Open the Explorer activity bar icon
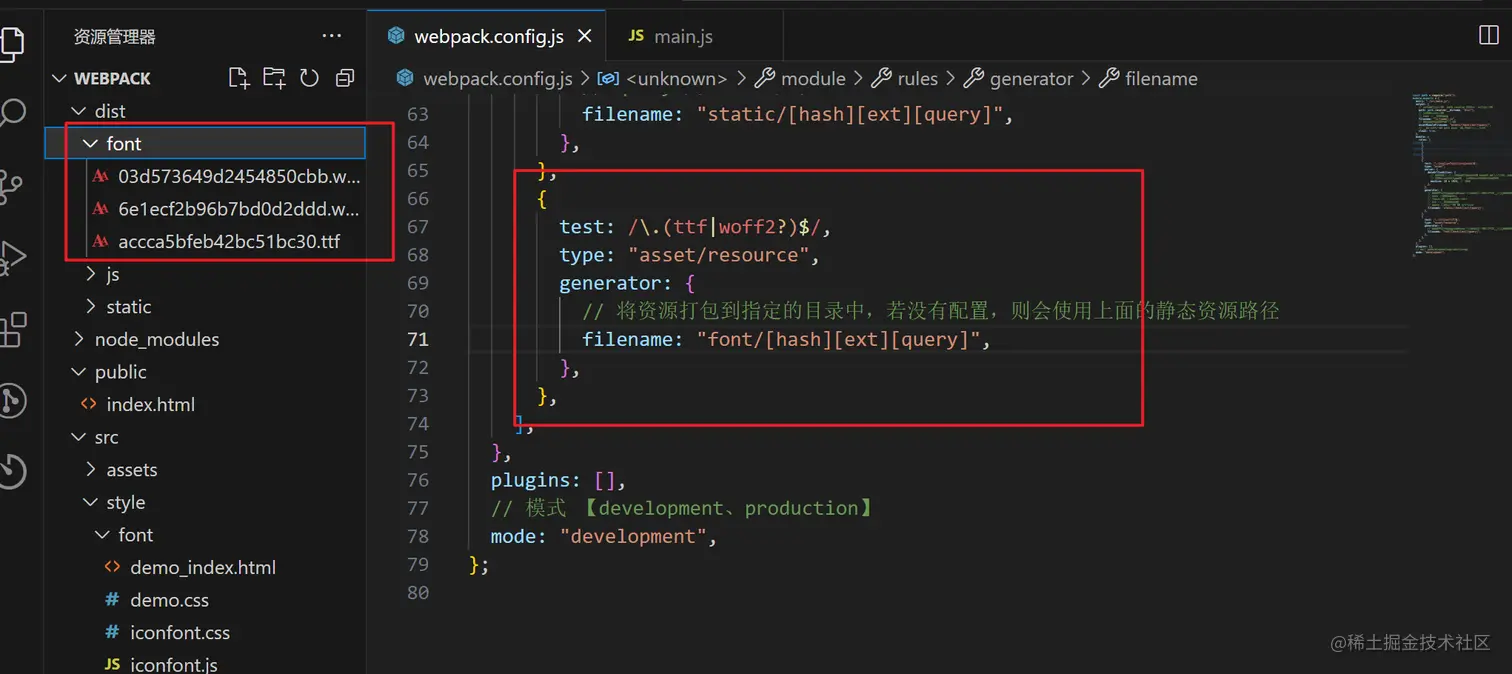 10,43
